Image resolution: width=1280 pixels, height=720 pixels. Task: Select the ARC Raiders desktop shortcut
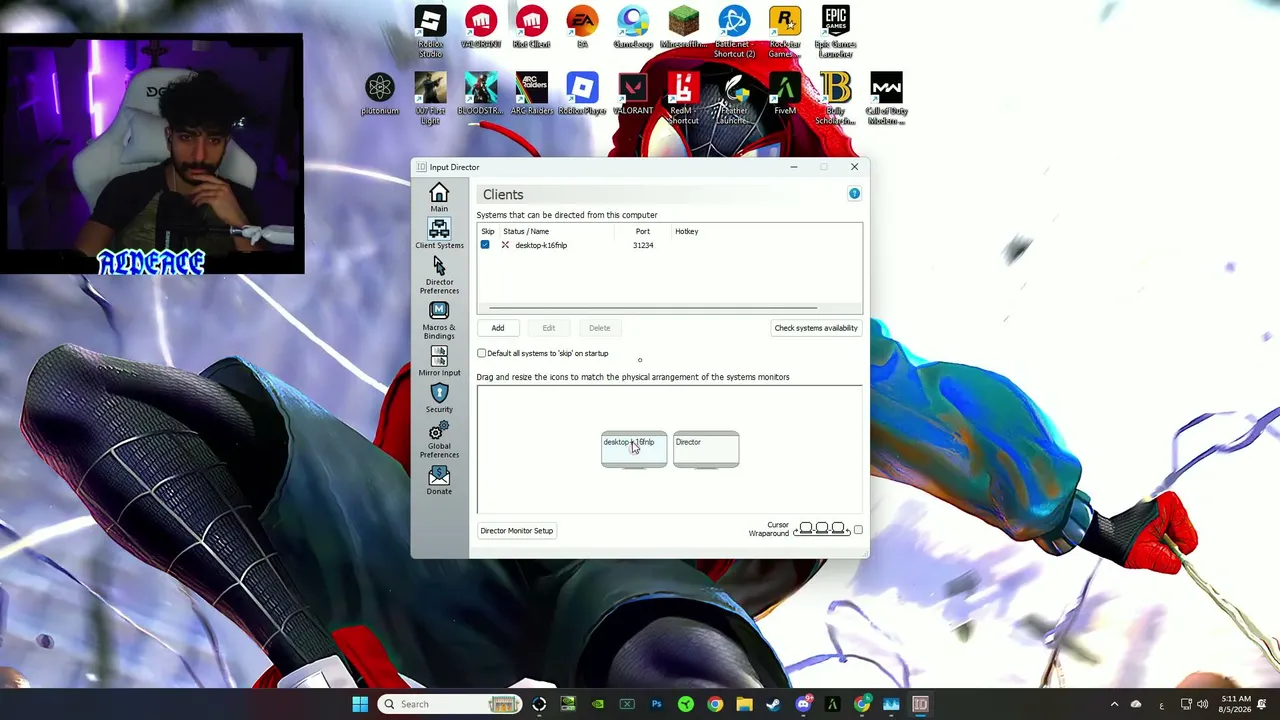531,94
